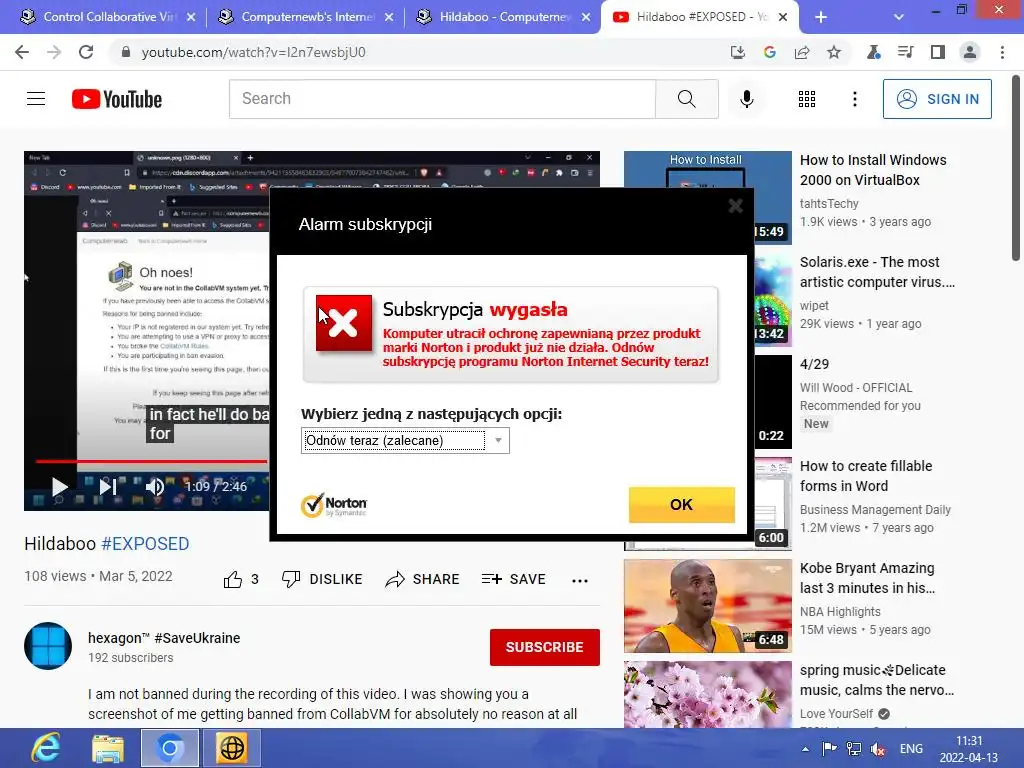Open 'How to create fillable forms in Word'
The height and width of the screenshot is (768, 1024).
pyautogui.click(x=866, y=475)
